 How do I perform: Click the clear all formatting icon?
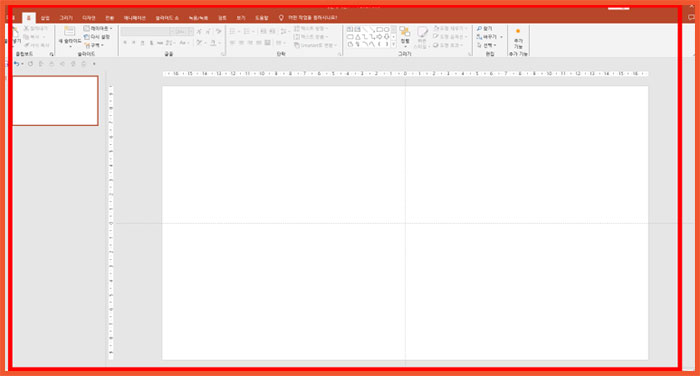pos(219,32)
